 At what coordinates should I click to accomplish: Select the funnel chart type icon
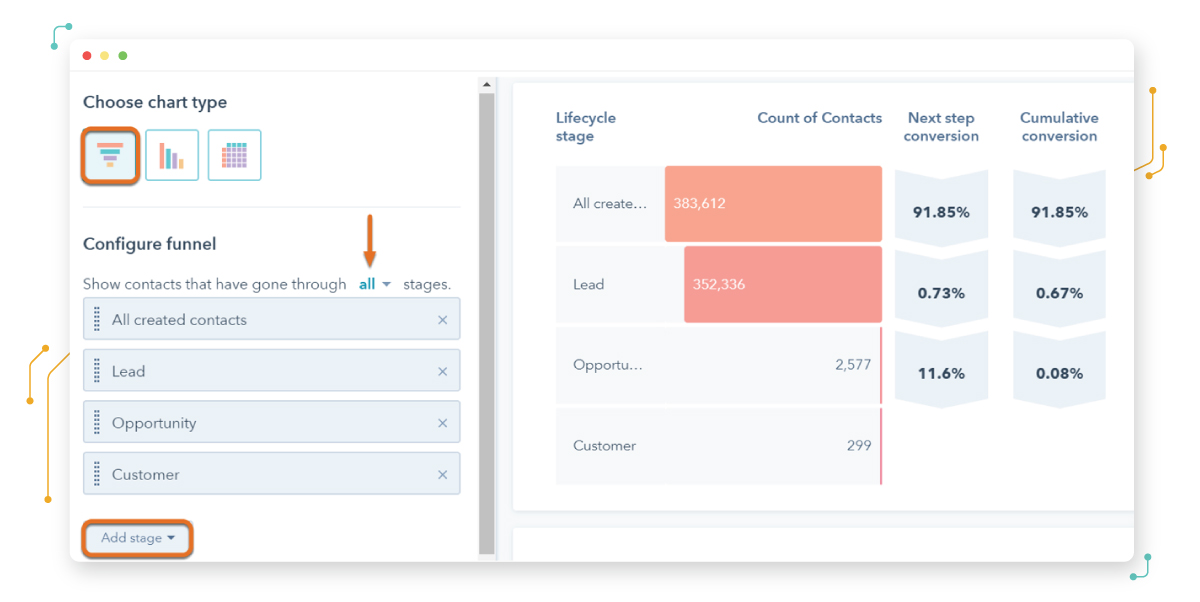tap(110, 155)
